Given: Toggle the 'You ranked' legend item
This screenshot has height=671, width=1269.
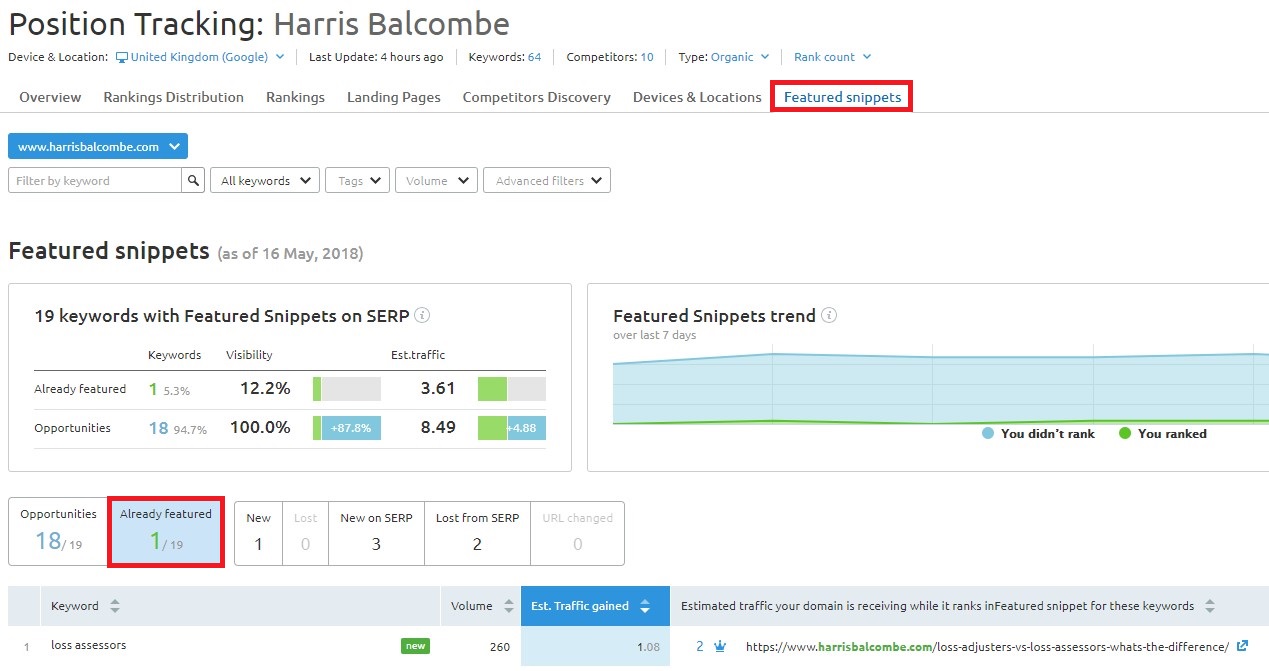Looking at the screenshot, I should [x=1162, y=434].
